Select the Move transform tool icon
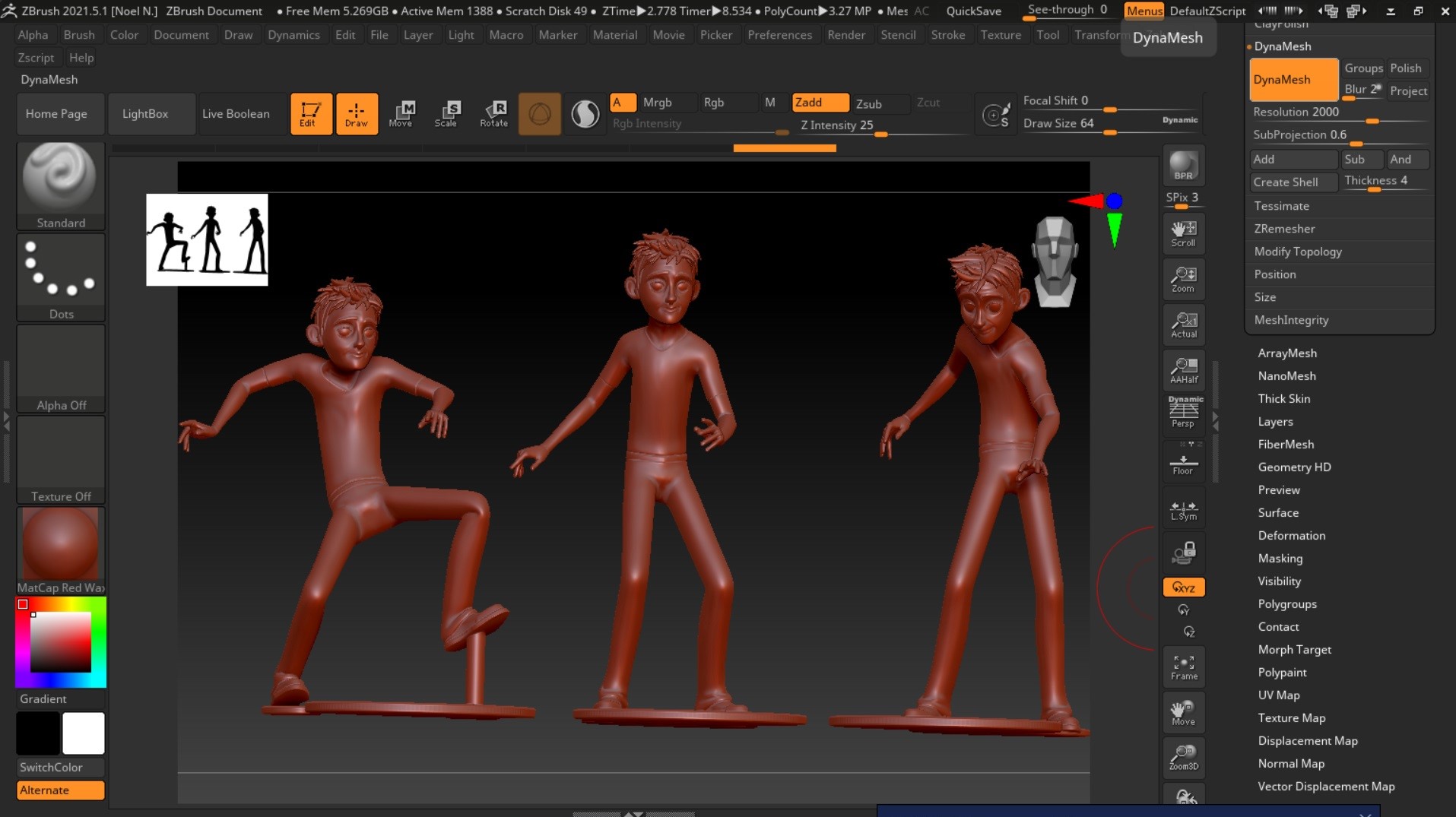Screen dimensions: 1456x817 (401, 113)
